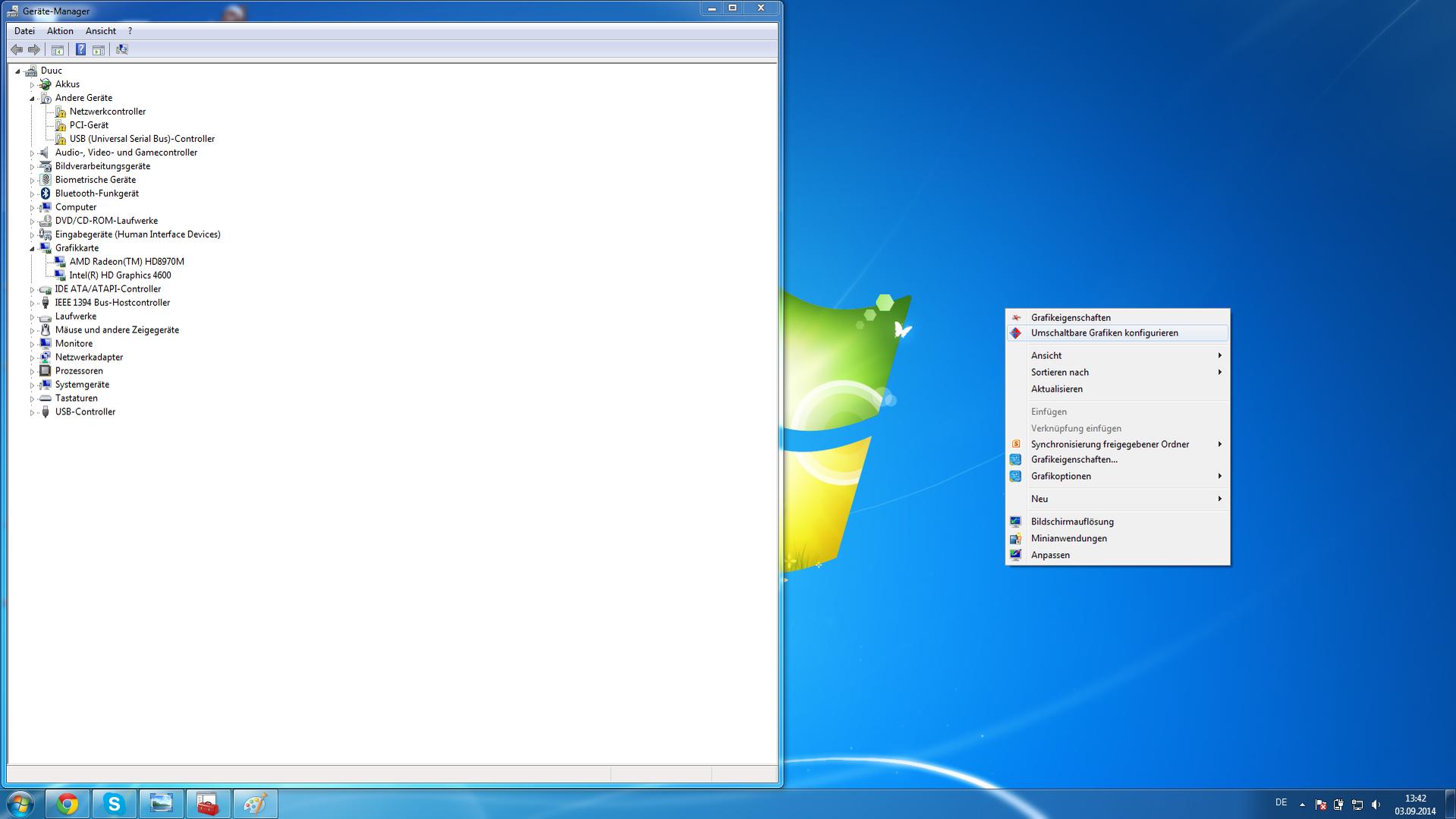
Task: Open the Datei menu
Action: pos(24,31)
